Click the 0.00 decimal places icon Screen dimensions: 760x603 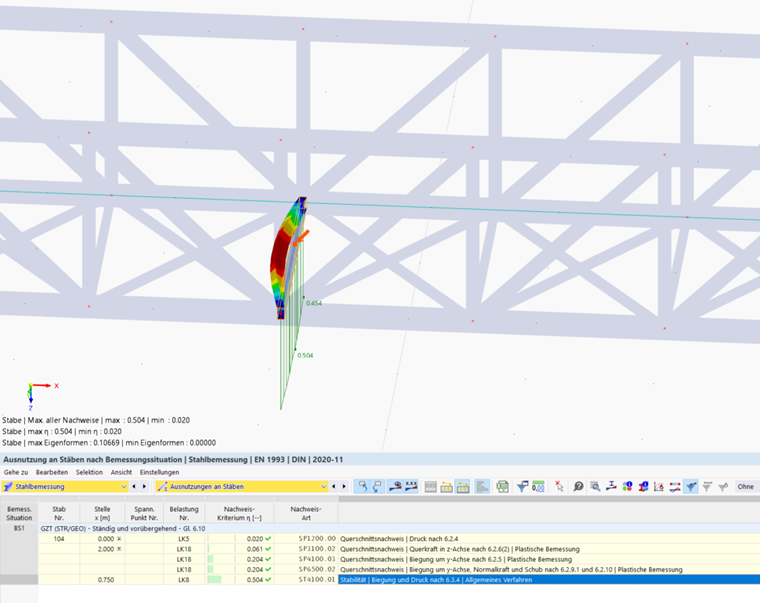[x=538, y=486]
